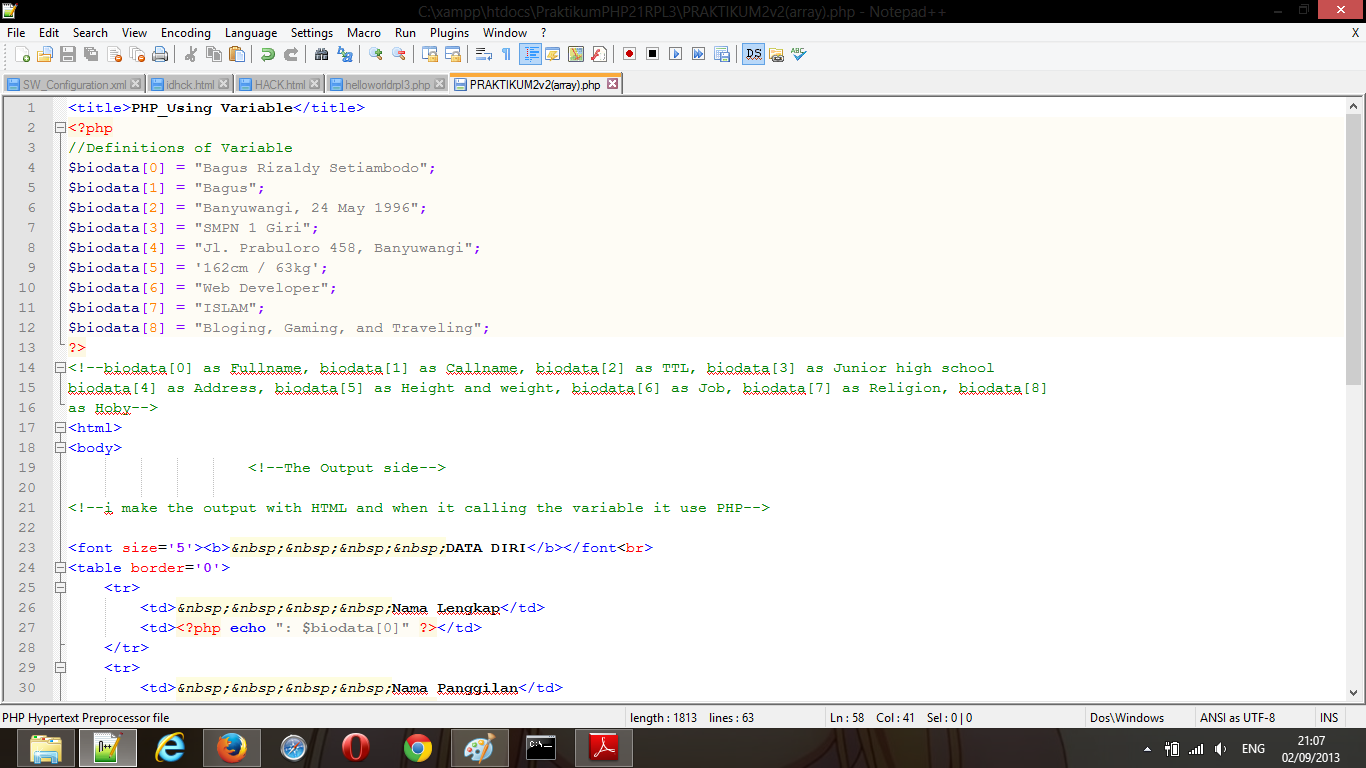
Task: Collapse the PHP block at line 2
Action: pos(60,128)
